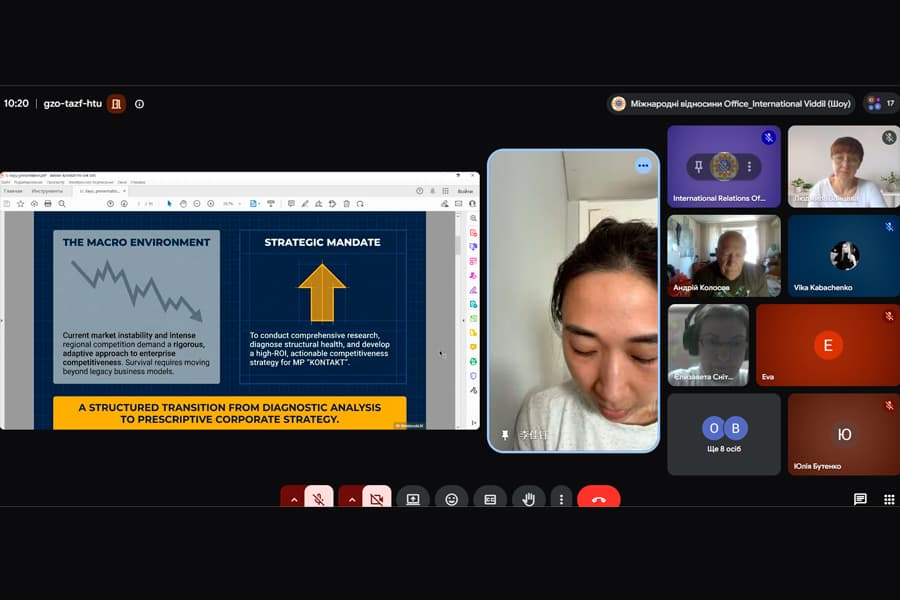Open options on the pinned speaker tile
The height and width of the screenshot is (600, 900).
coord(643,165)
